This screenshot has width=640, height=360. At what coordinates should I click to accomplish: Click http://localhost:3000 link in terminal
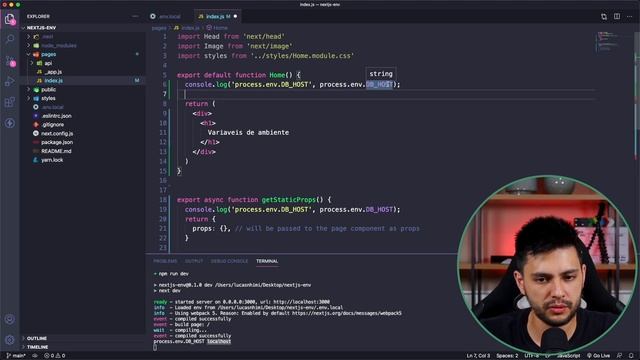[301, 302]
